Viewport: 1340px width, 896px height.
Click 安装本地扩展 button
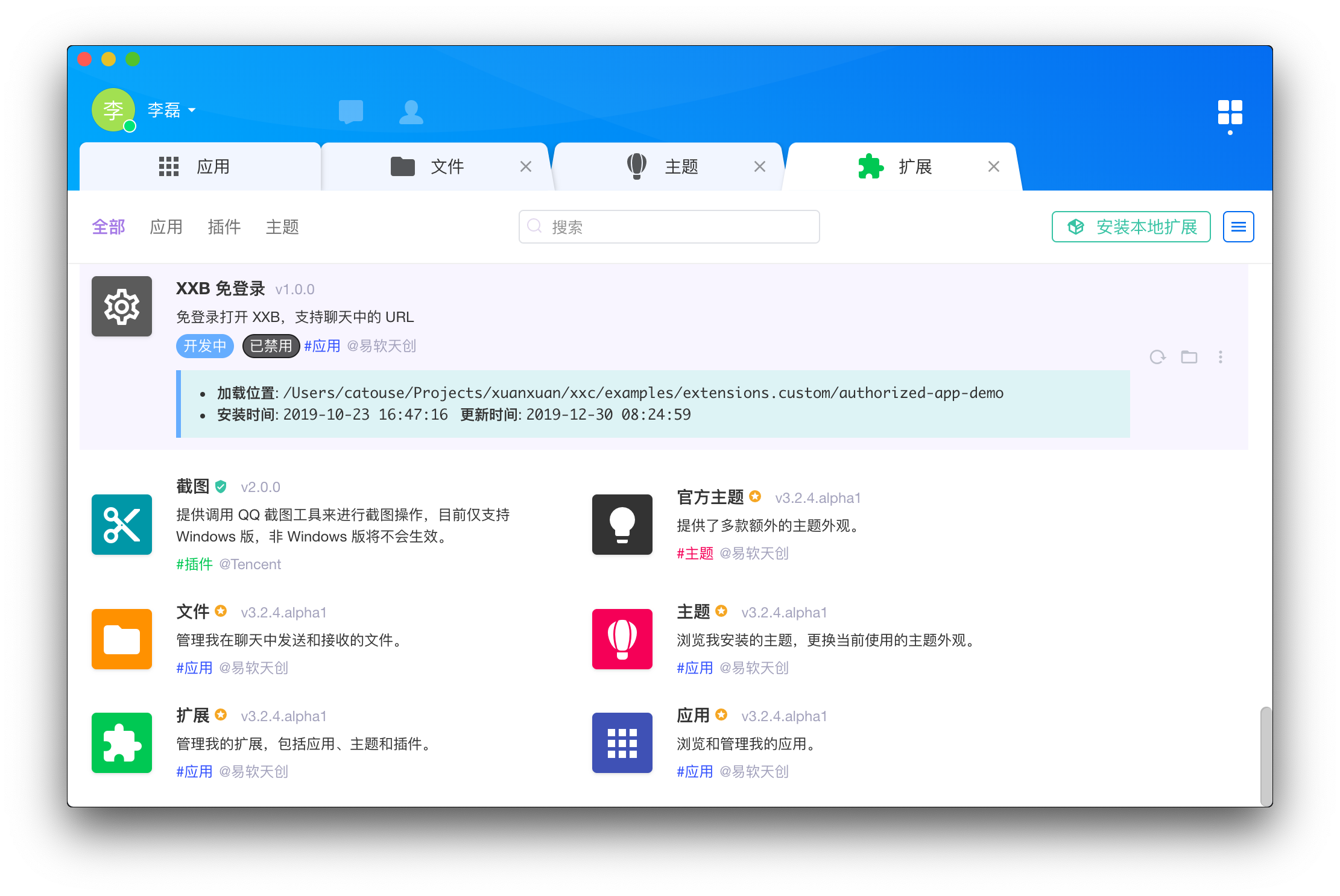tap(1131, 227)
